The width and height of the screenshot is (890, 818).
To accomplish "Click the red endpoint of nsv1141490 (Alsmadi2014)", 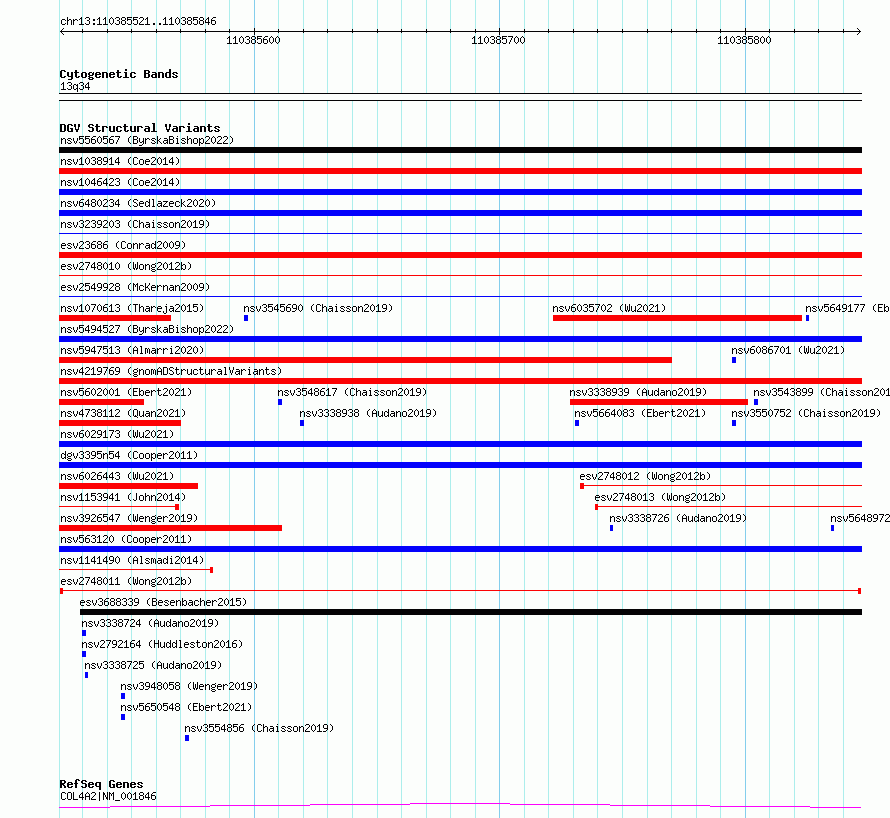I will coord(211,570).
